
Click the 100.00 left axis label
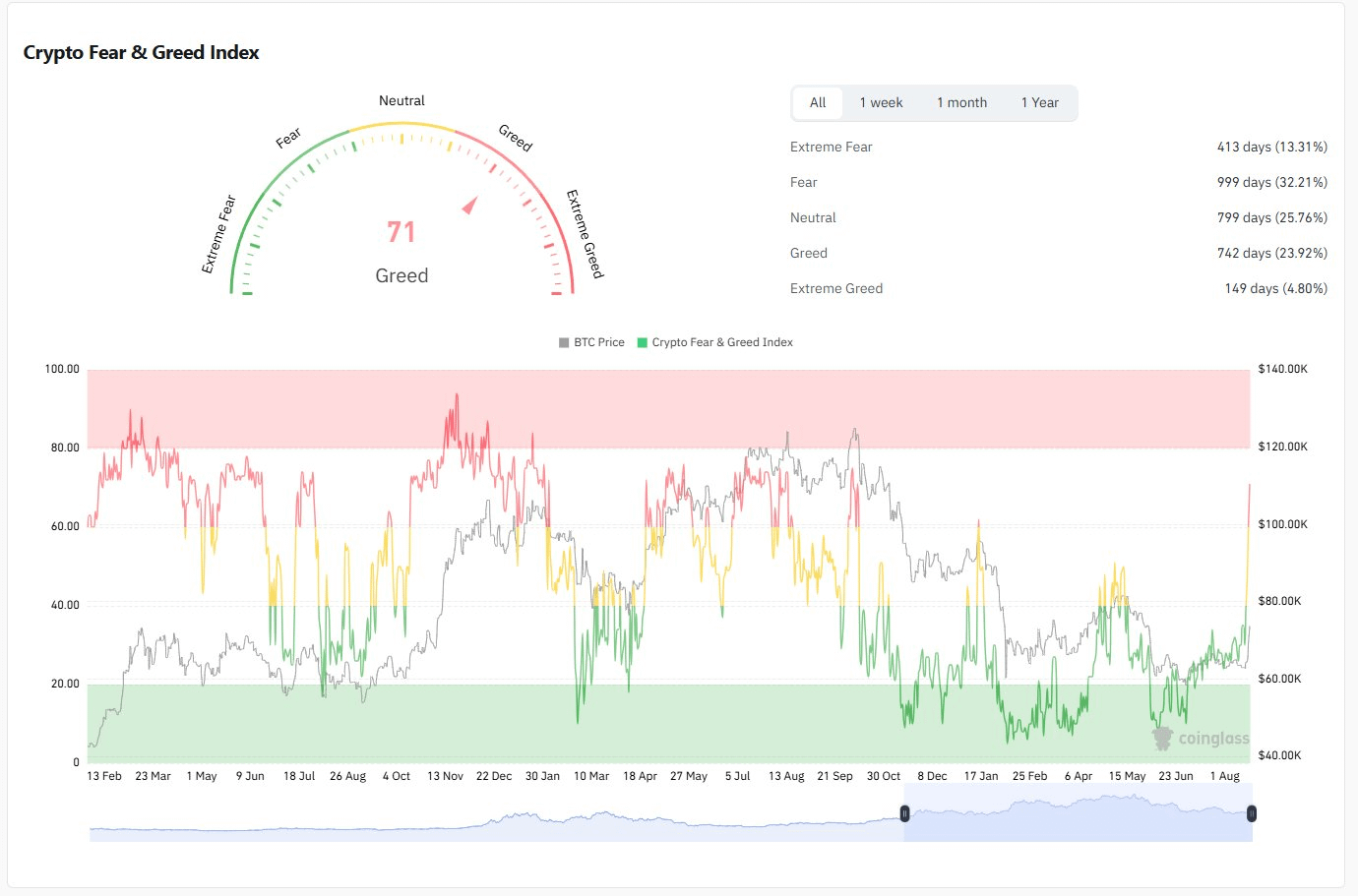coord(62,369)
